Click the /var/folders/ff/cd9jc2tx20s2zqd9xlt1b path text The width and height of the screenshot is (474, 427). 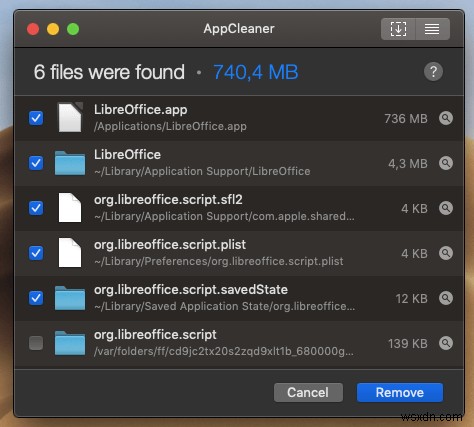(x=224, y=351)
